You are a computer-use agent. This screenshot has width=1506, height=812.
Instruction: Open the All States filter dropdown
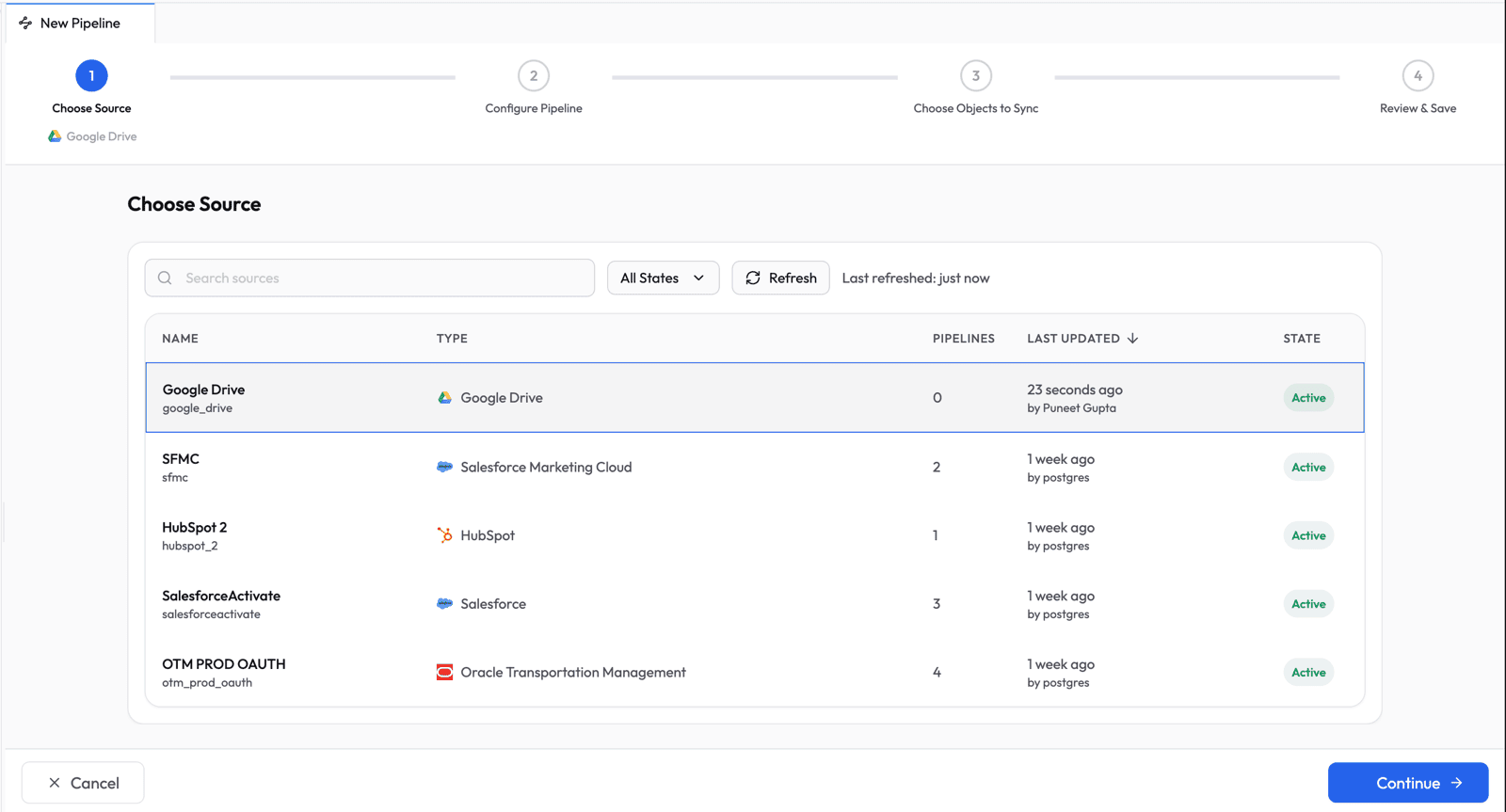click(663, 279)
